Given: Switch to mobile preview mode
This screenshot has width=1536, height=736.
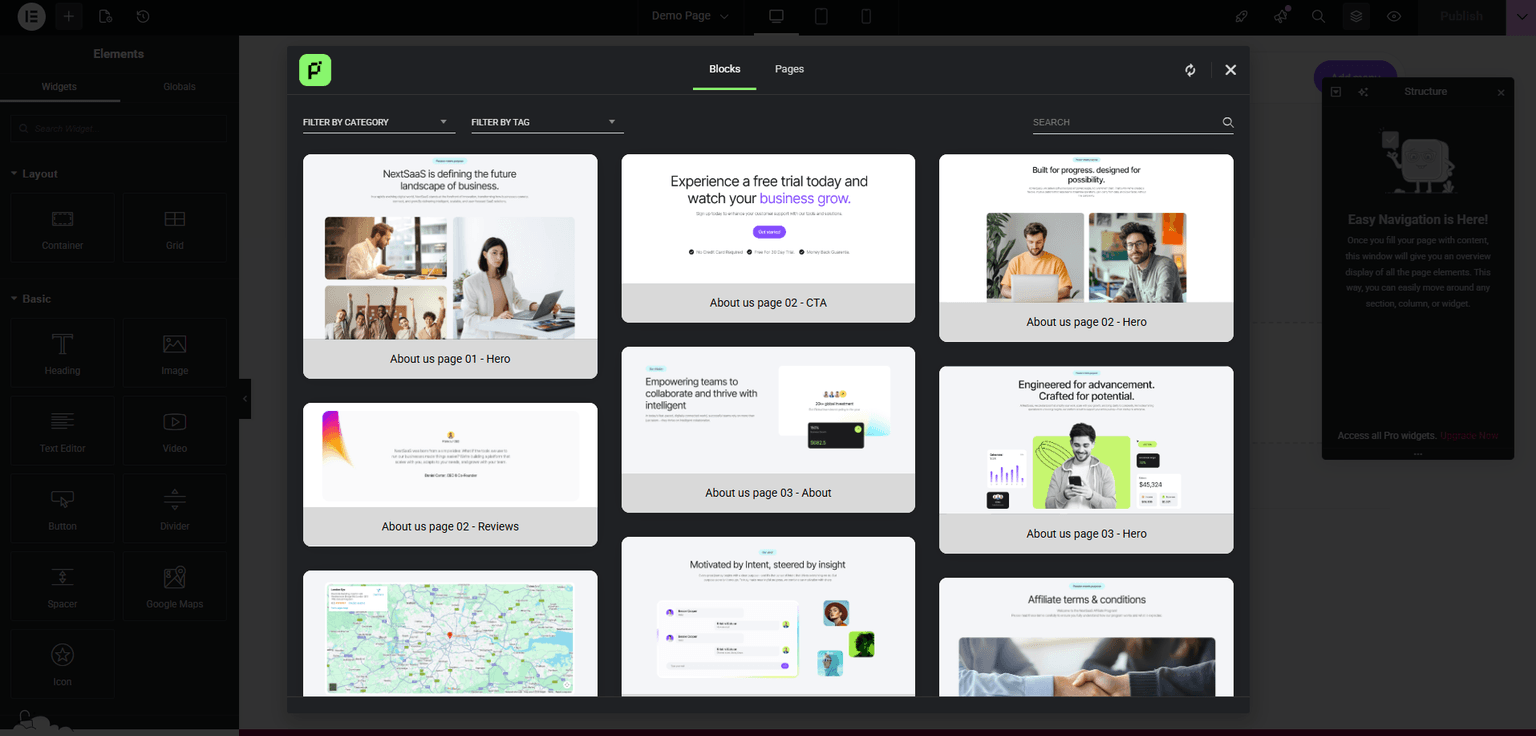Looking at the screenshot, I should pyautogui.click(x=866, y=16).
